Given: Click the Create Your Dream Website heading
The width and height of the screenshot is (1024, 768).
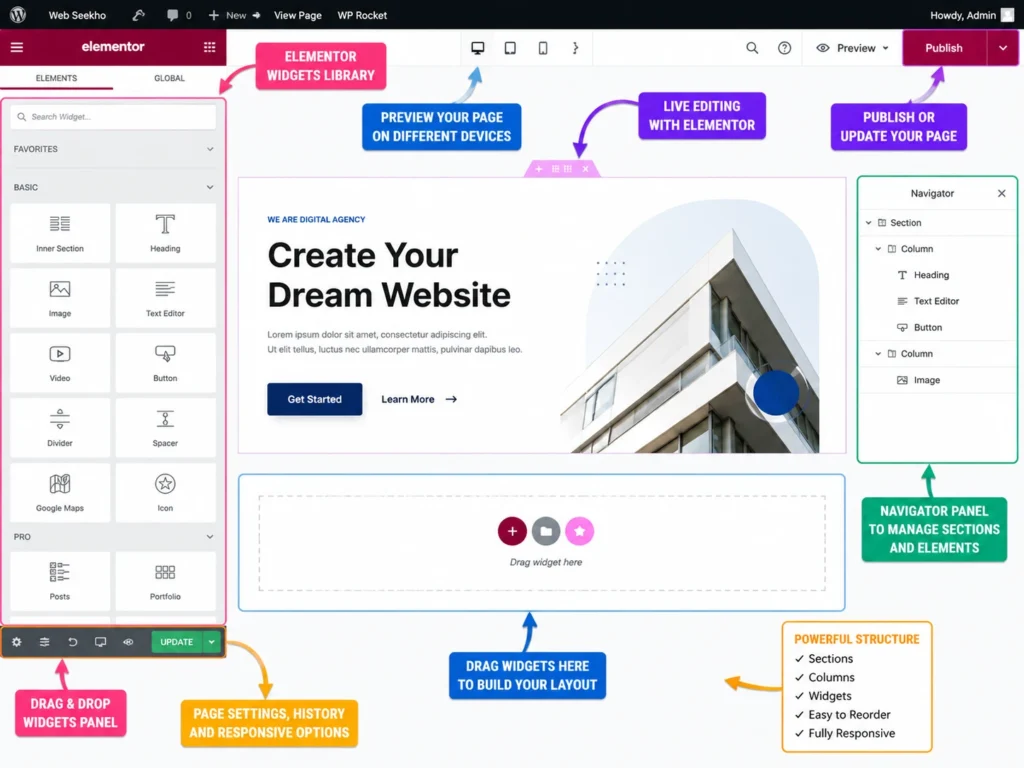Looking at the screenshot, I should coord(389,275).
